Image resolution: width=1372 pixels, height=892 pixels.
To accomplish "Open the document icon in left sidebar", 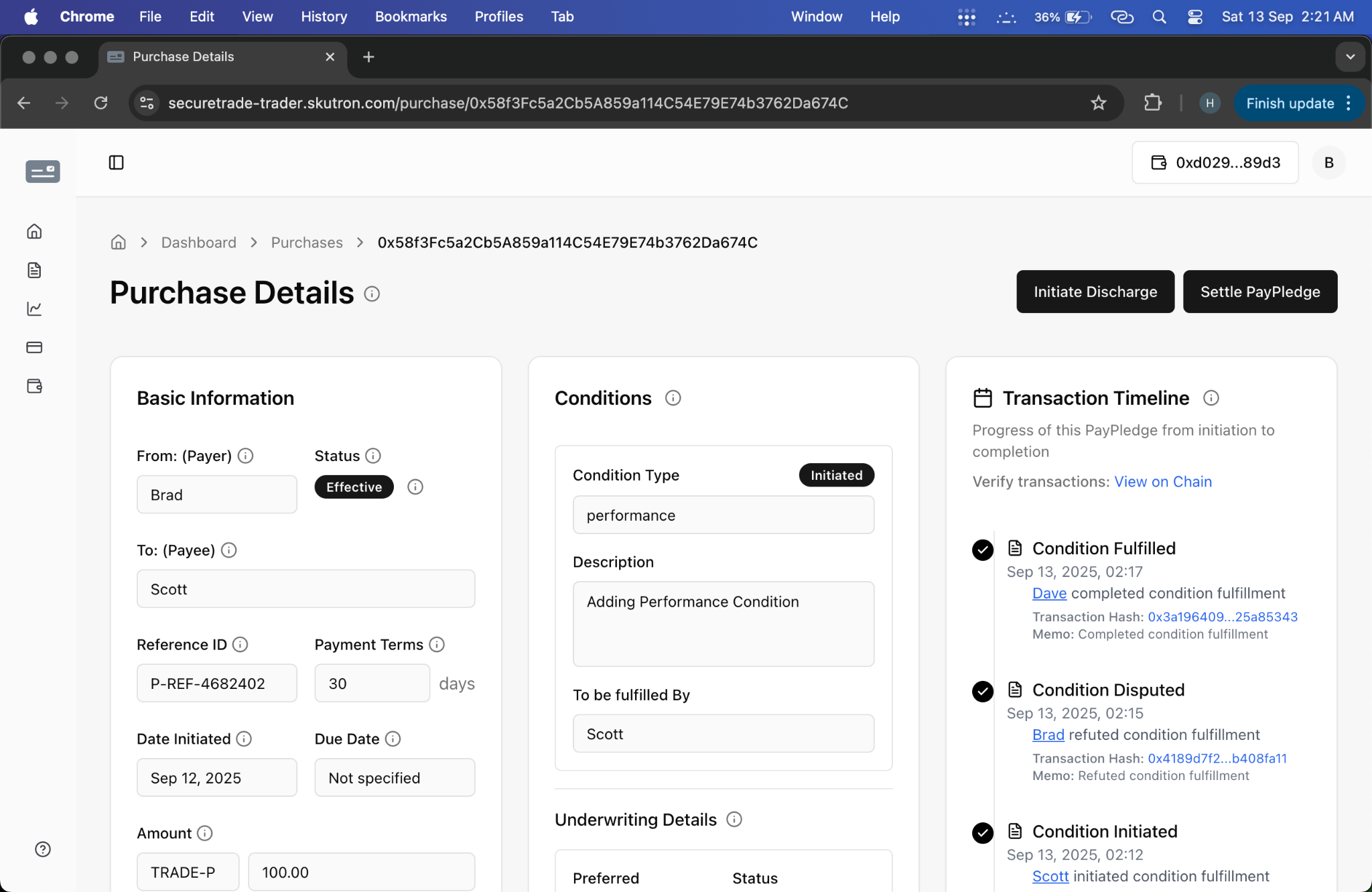I will tap(34, 270).
